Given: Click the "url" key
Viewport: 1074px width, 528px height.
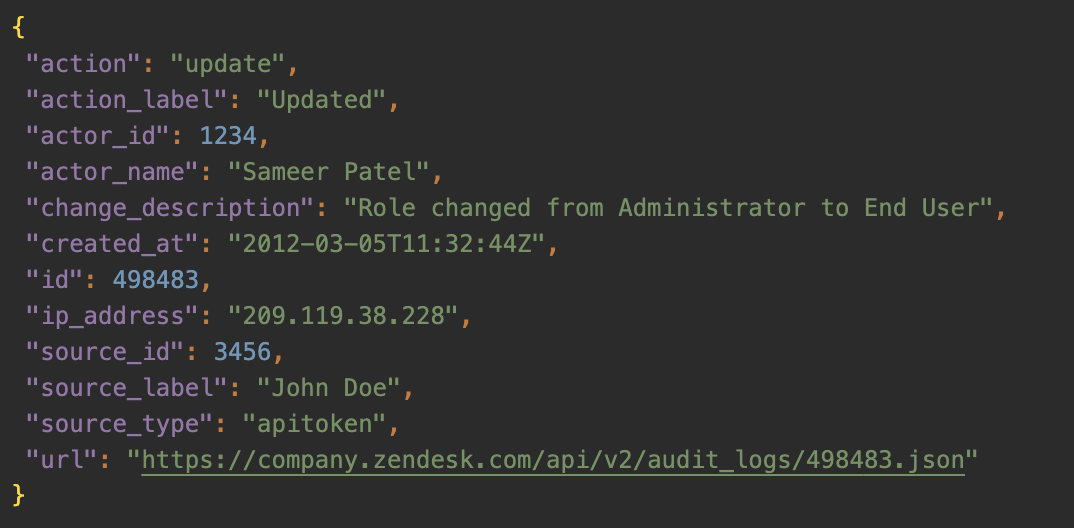Looking at the screenshot, I should point(63,460).
